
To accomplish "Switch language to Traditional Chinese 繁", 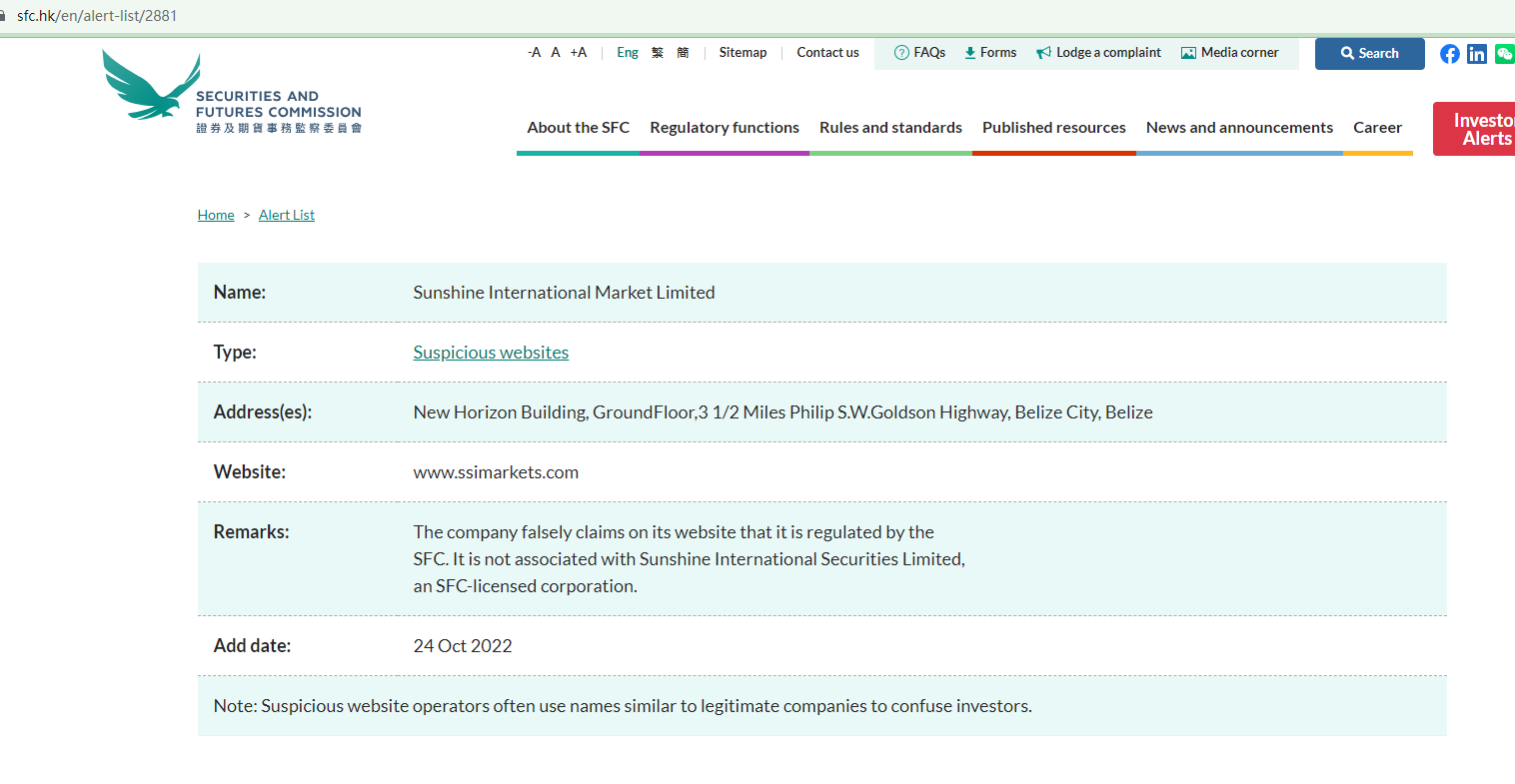I will 658,53.
